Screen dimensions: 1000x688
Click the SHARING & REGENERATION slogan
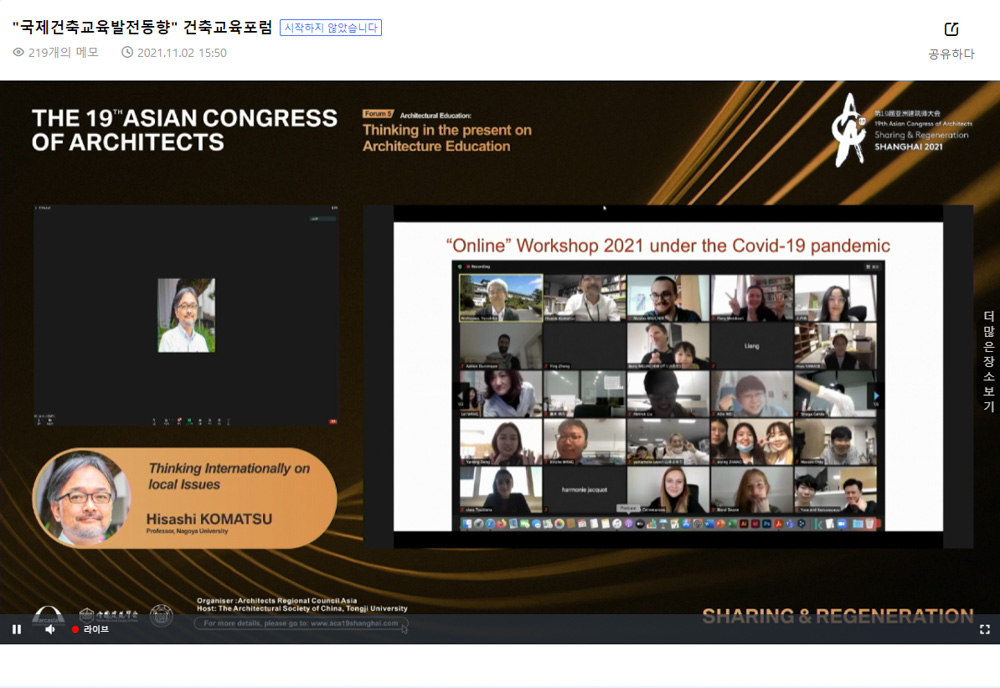point(837,616)
